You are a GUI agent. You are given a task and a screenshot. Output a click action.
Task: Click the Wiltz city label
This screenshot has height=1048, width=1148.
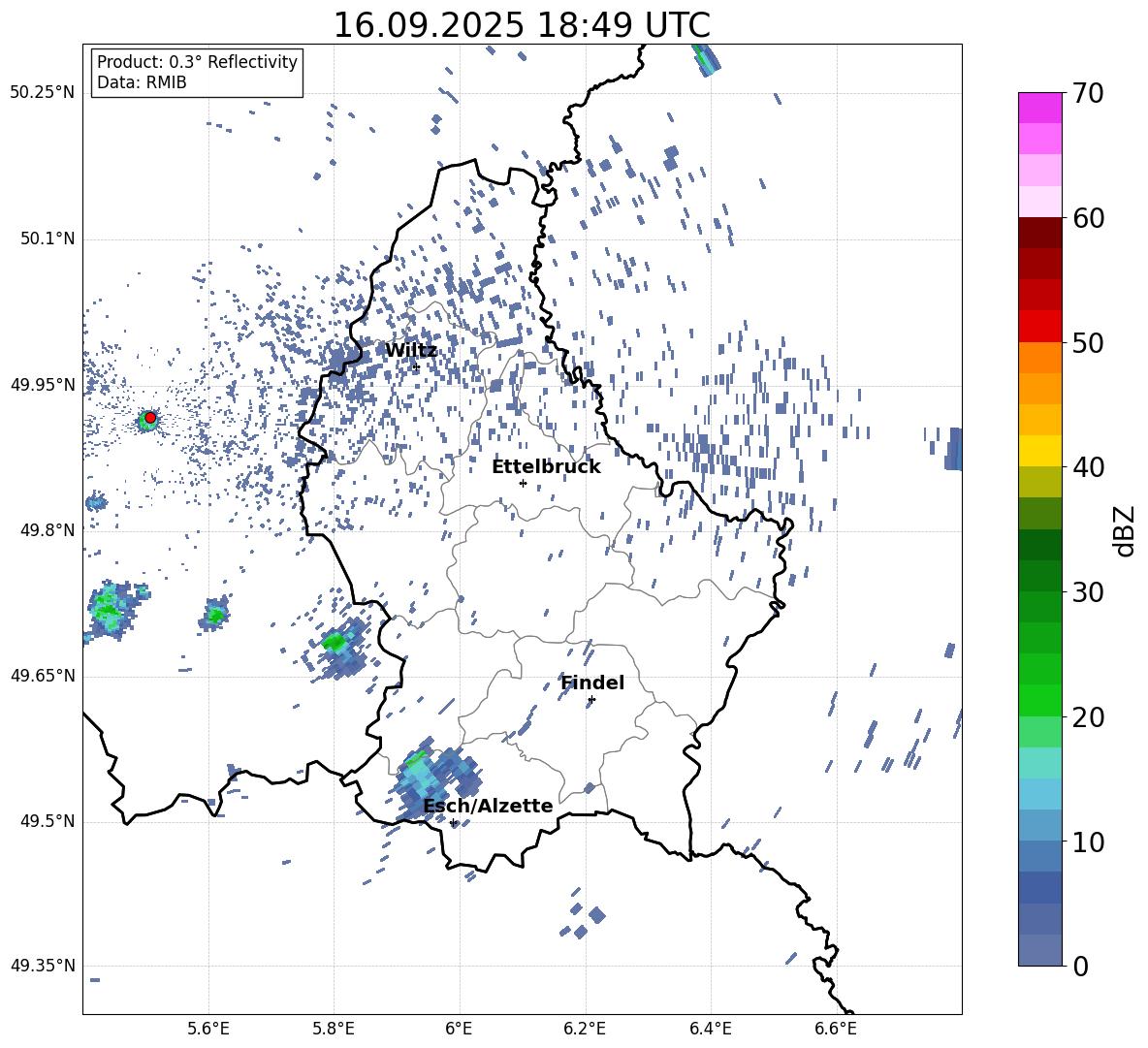point(411,351)
